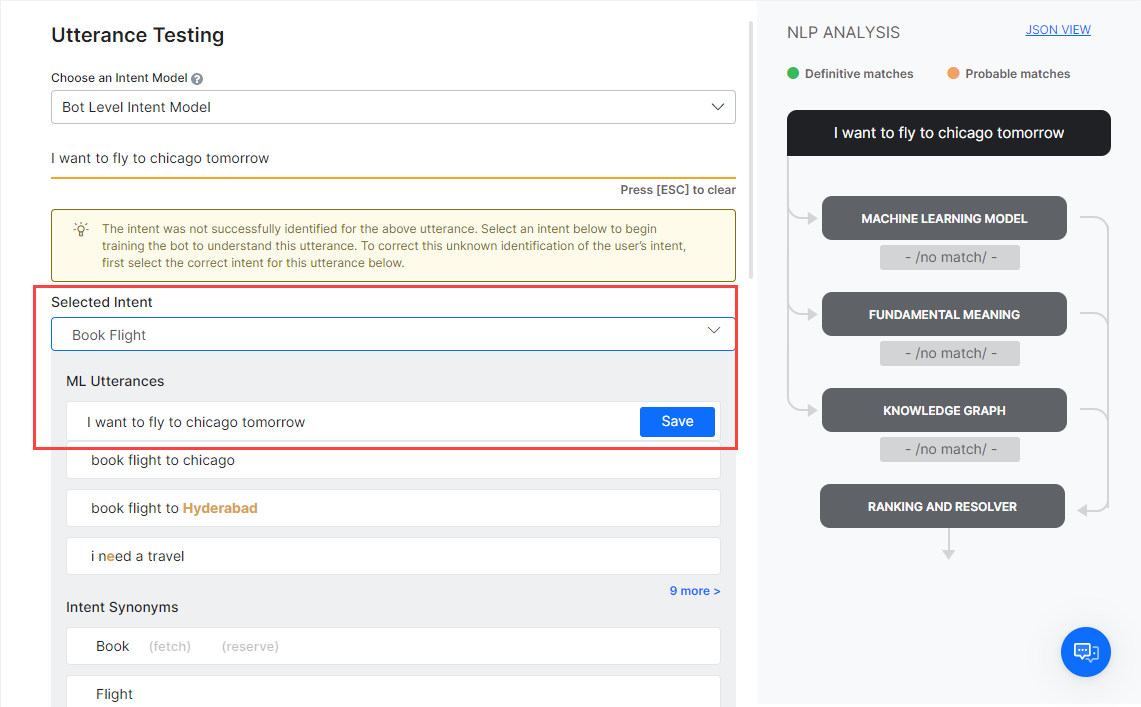Click the Intent Model dropdown chevron arrow

(717, 106)
